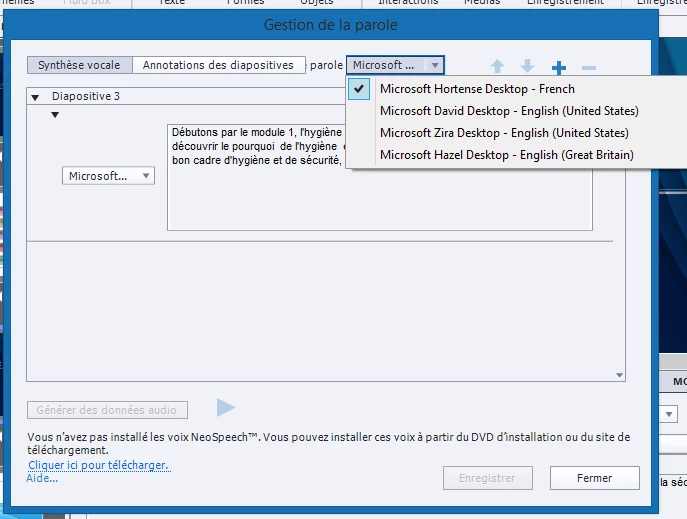The height and width of the screenshot is (519, 687).
Task: Open the dropdown in the right properties panel
Action: tap(669, 414)
